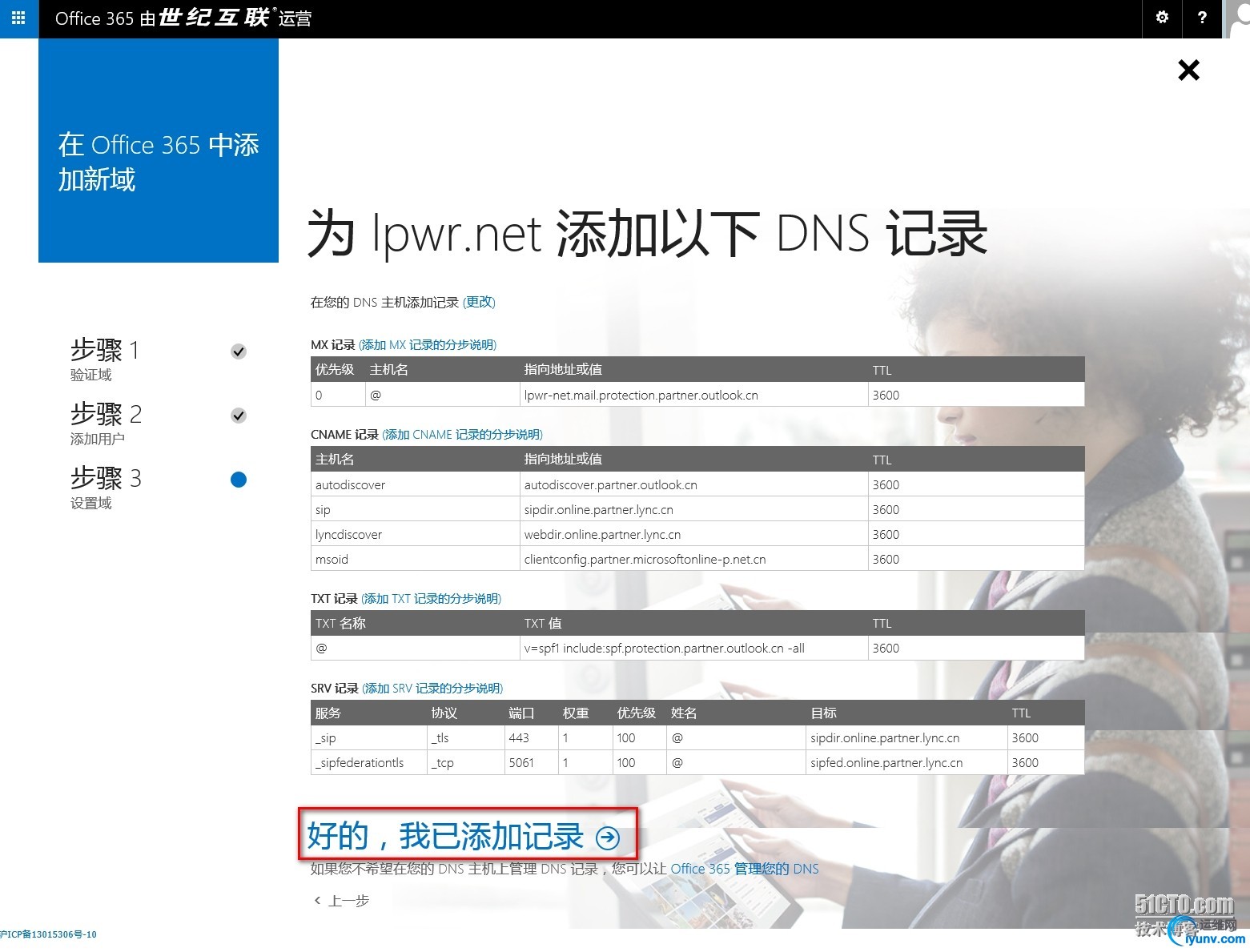Click the 更改 link for DNS host
This screenshot has height=952, width=1250.
pos(479,302)
